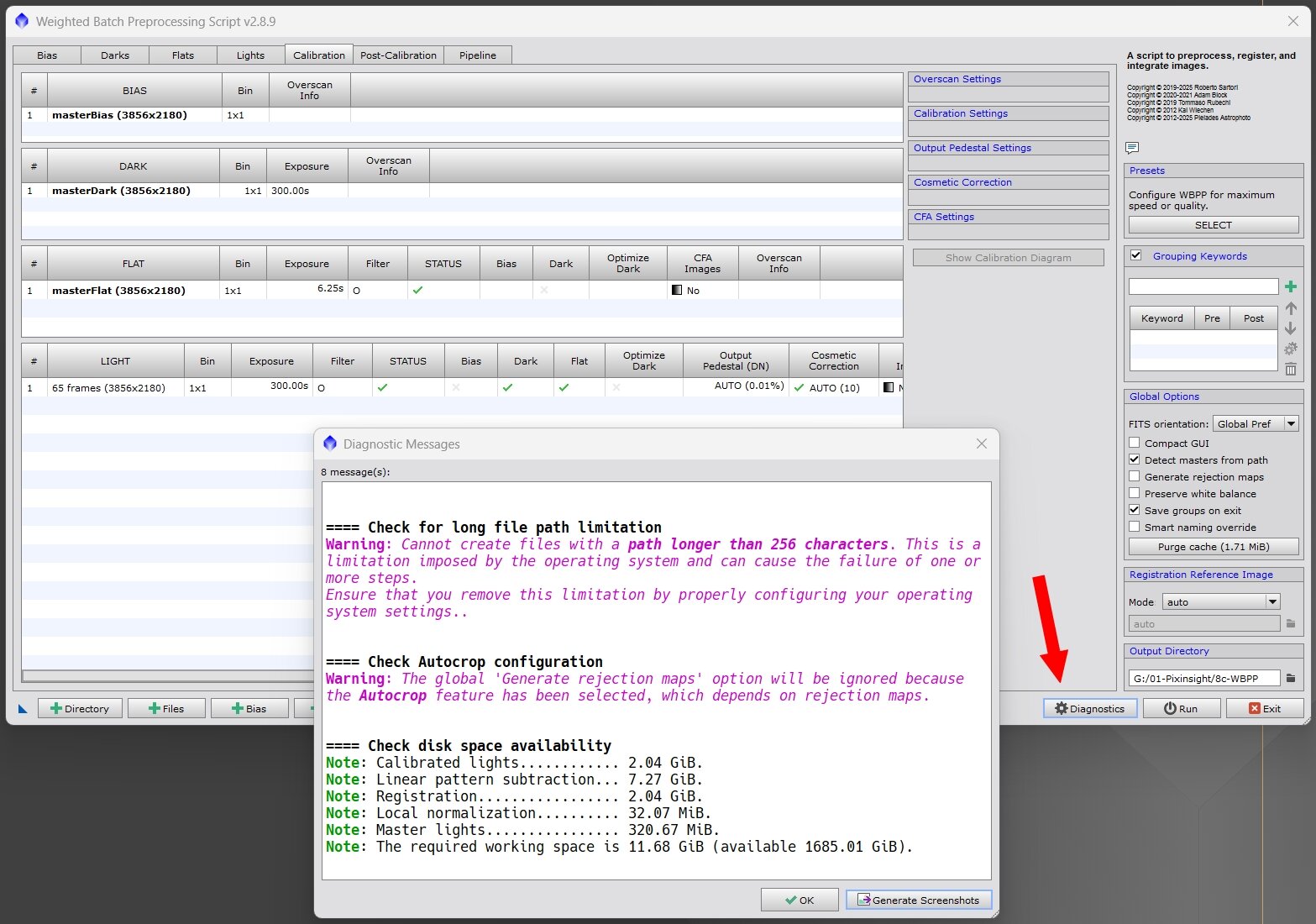This screenshot has width=1316, height=924.
Task: Click the speech bubble help icon
Action: (x=1132, y=148)
